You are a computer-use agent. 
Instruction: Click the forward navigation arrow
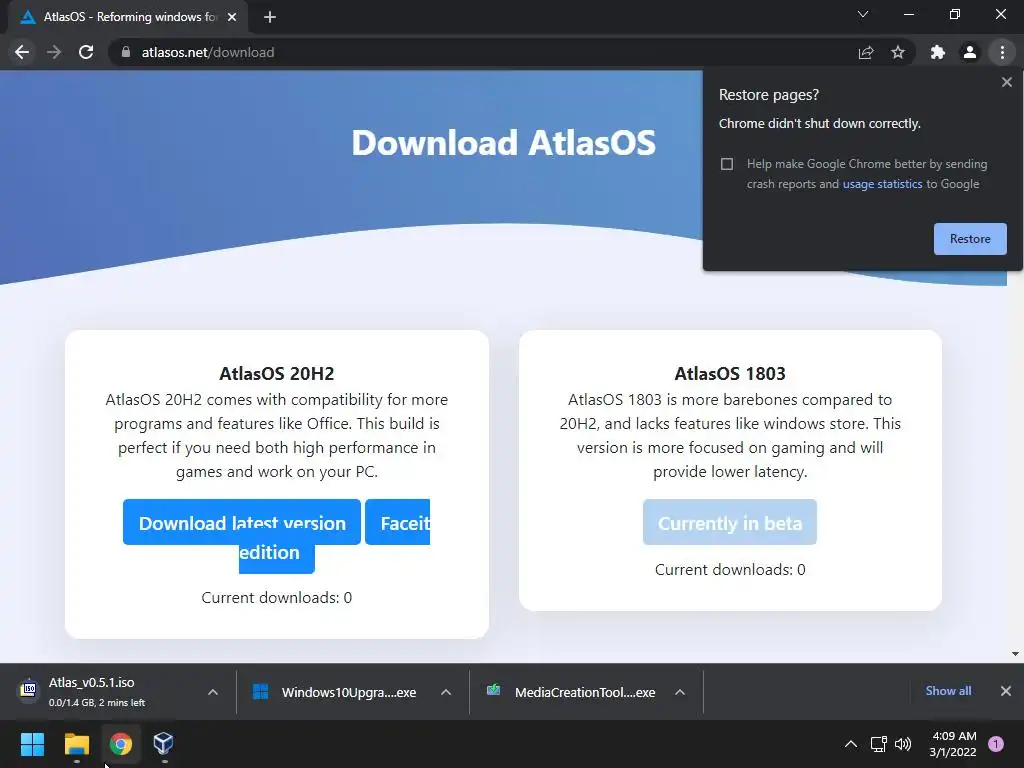pyautogui.click(x=54, y=52)
